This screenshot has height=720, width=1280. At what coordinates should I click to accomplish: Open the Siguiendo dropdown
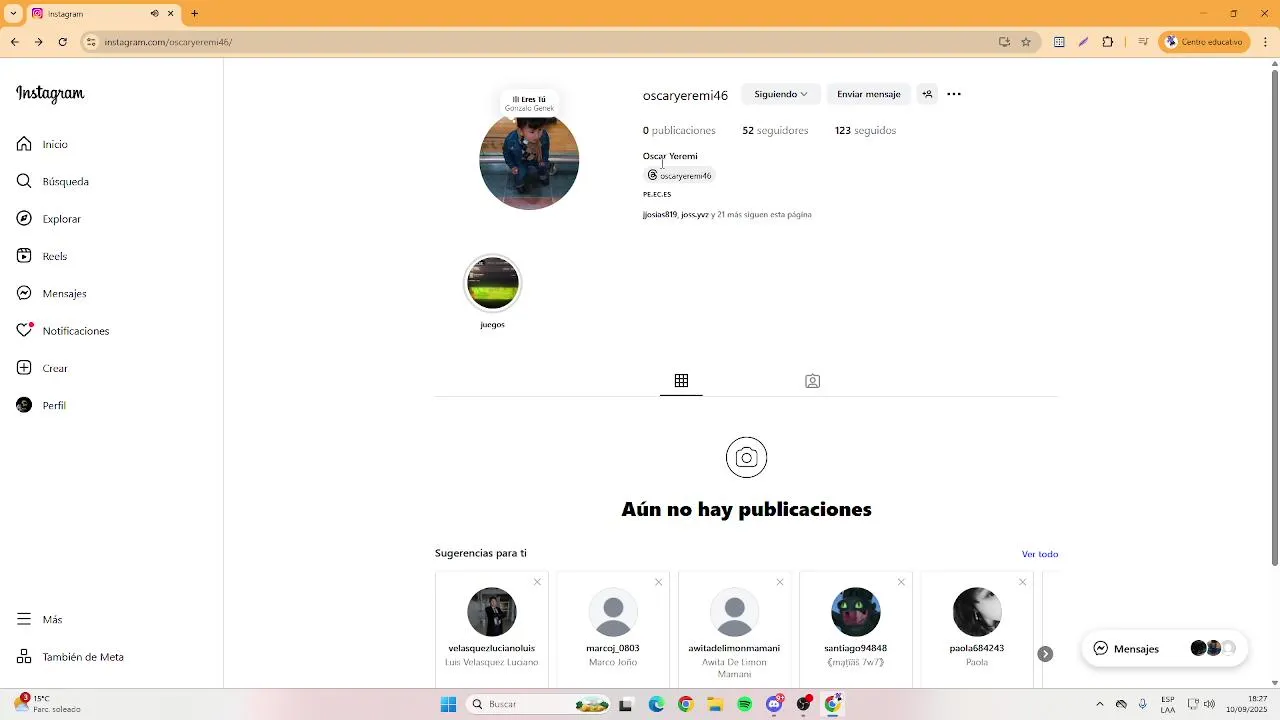(x=780, y=94)
